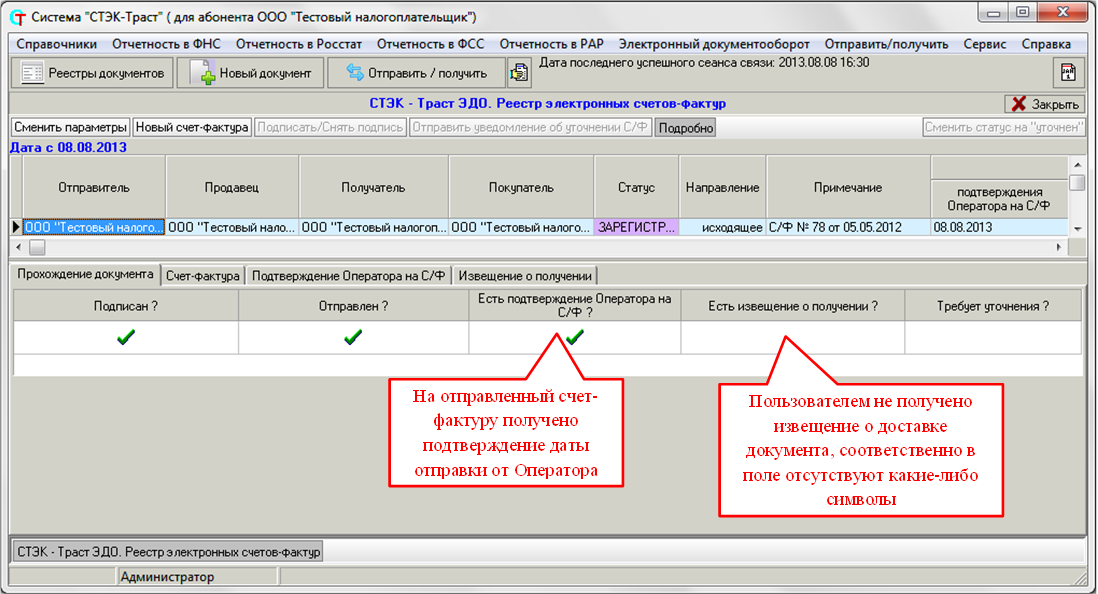Click the horizontal scrollbar thumb
The height and width of the screenshot is (594, 1098).
click(x=37, y=247)
